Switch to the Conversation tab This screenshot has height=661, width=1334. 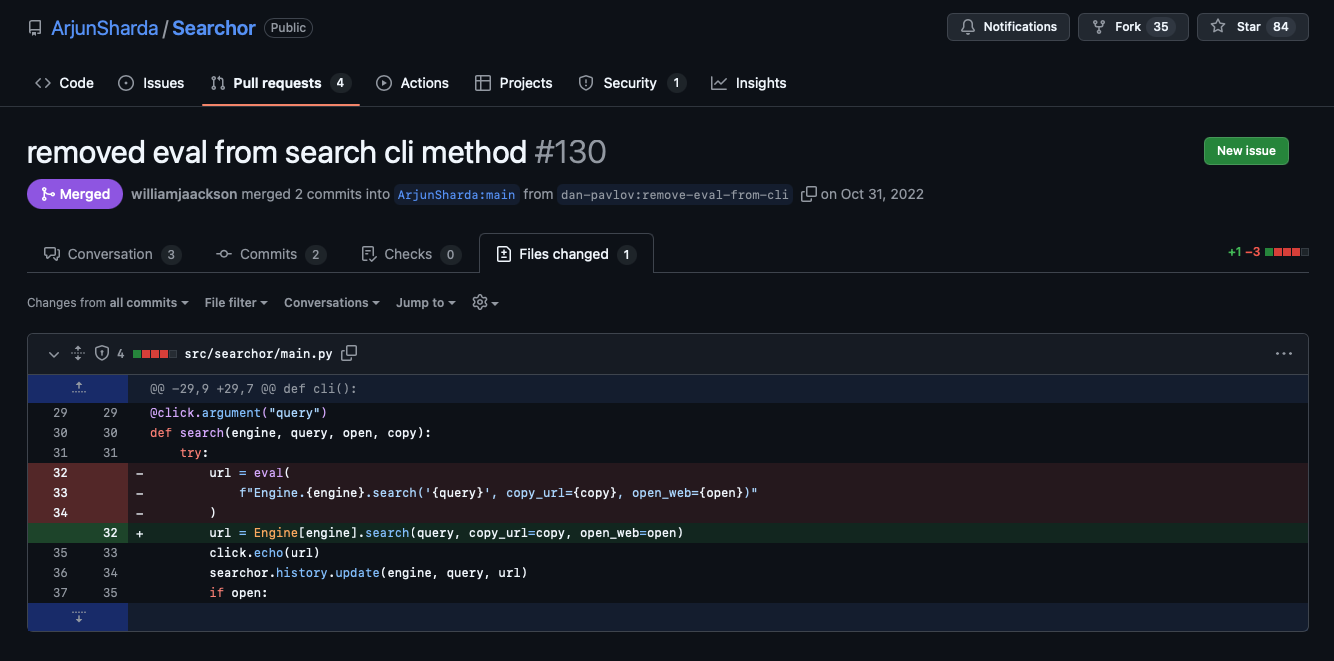click(111, 254)
